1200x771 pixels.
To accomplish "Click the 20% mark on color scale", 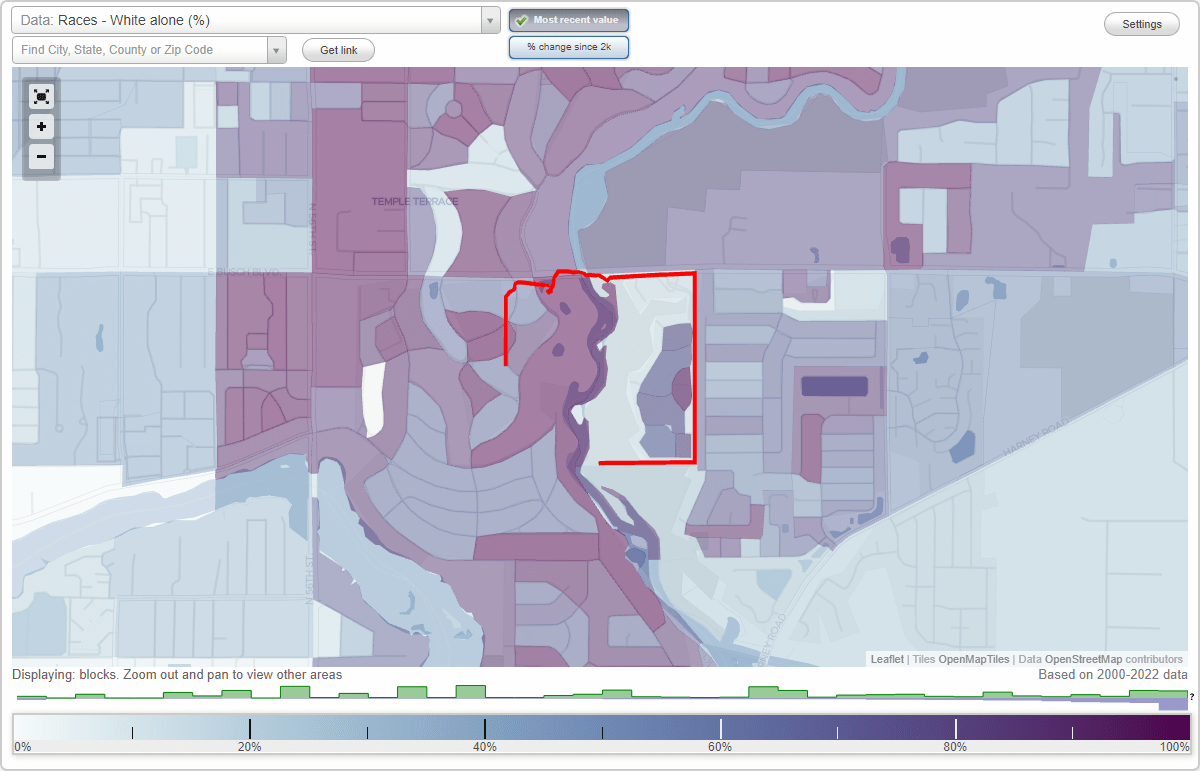I will tap(249, 747).
